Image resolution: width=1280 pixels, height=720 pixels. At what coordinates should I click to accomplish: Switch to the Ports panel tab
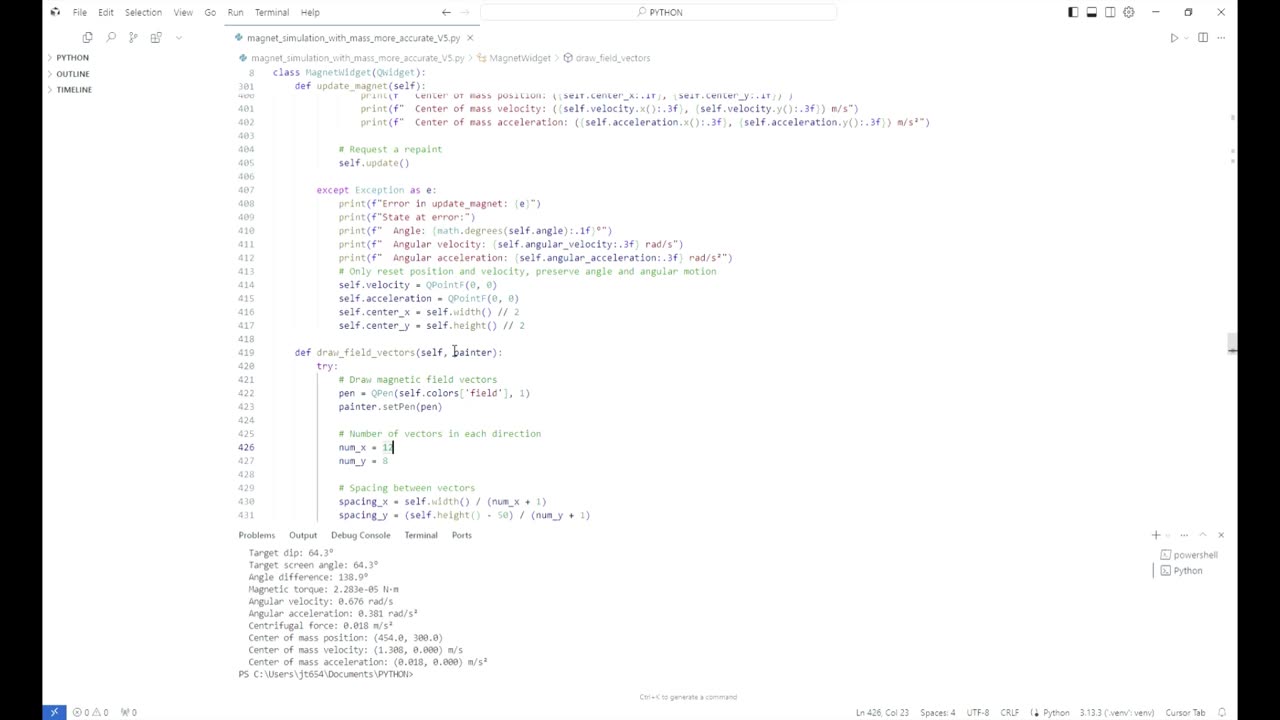[461, 535]
